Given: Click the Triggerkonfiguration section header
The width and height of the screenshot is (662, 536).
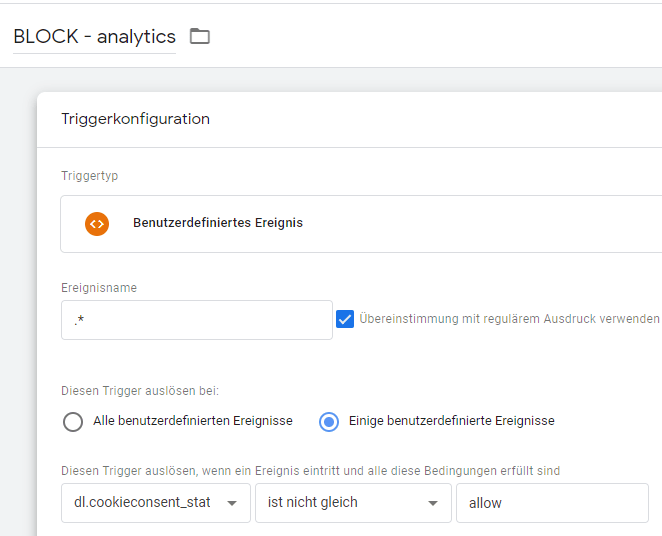Looking at the screenshot, I should click(136, 119).
